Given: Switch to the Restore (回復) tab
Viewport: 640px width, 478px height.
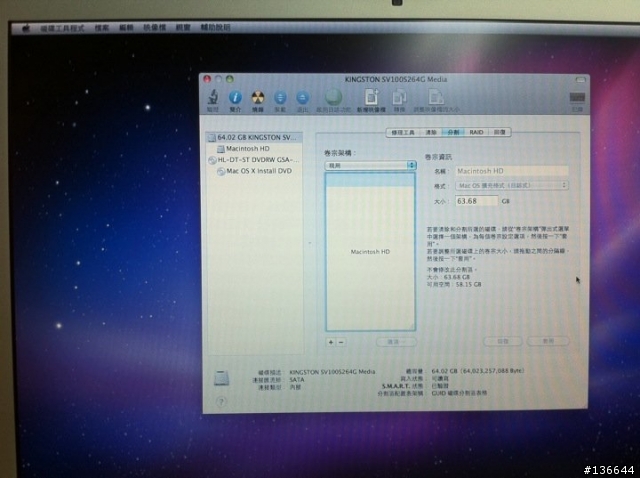Looking at the screenshot, I should 500,132.
